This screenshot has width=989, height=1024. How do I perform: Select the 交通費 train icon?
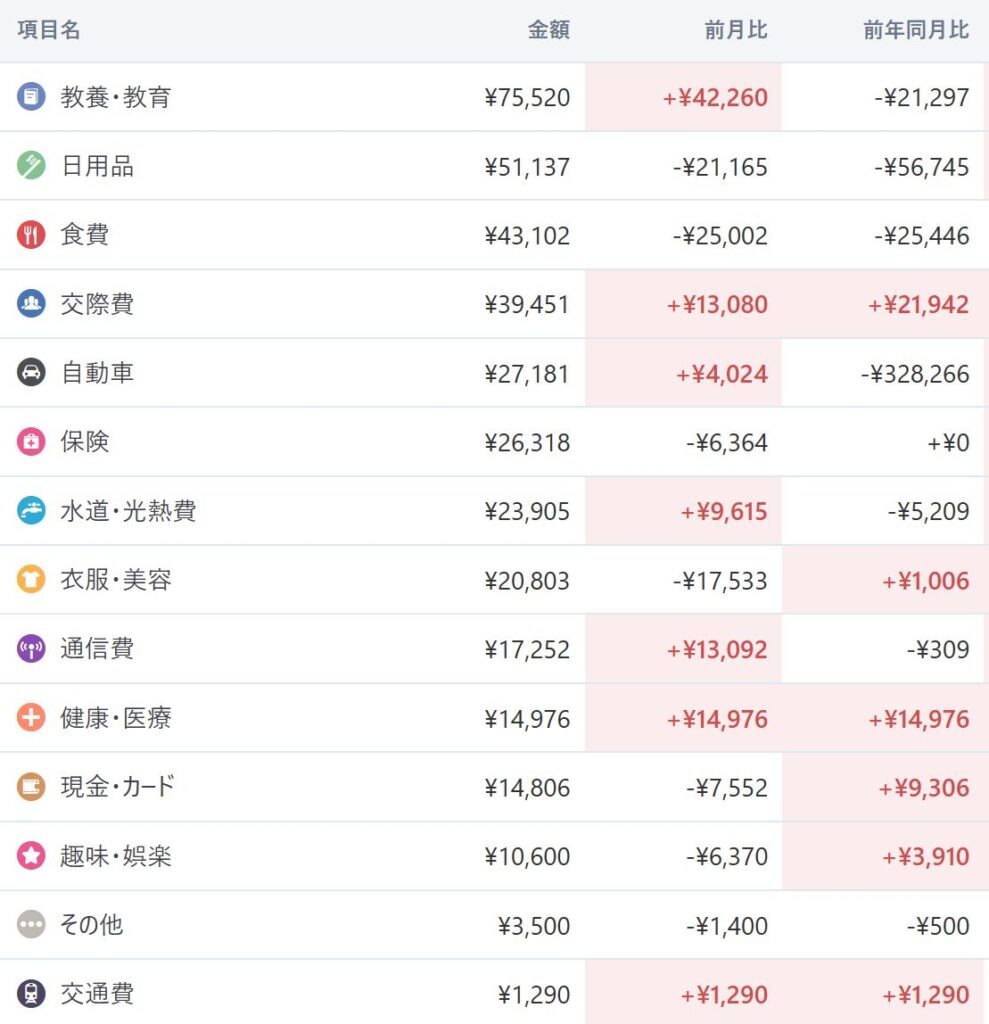pos(31,994)
